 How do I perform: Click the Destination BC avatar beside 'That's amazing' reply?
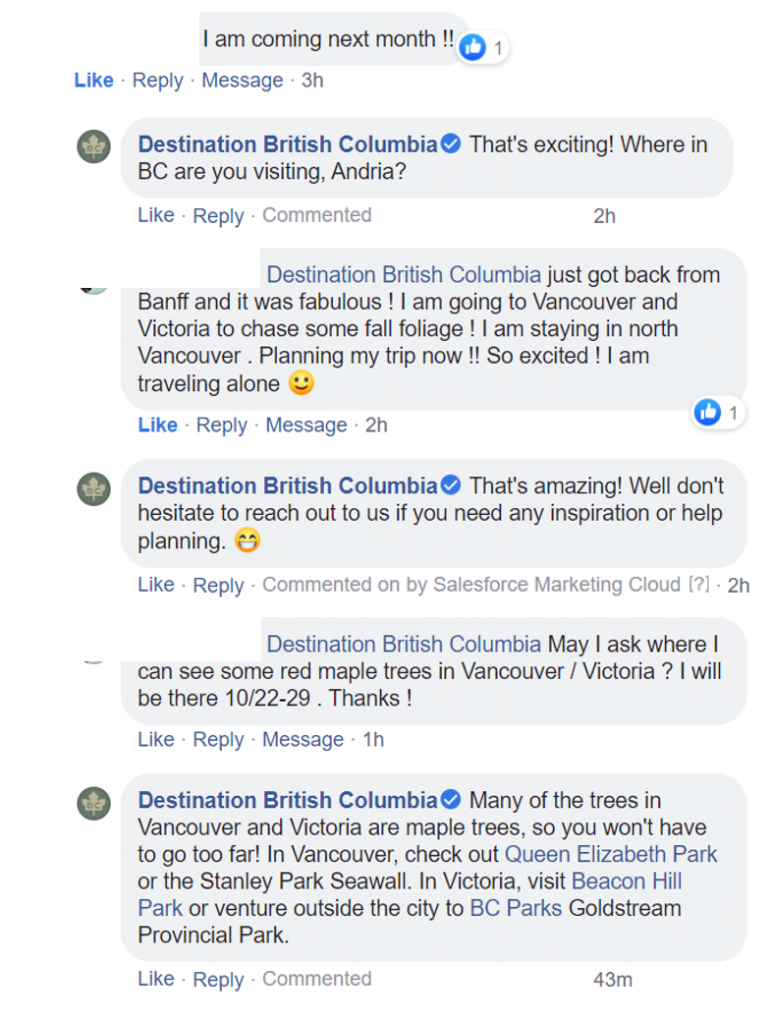[x=94, y=488]
